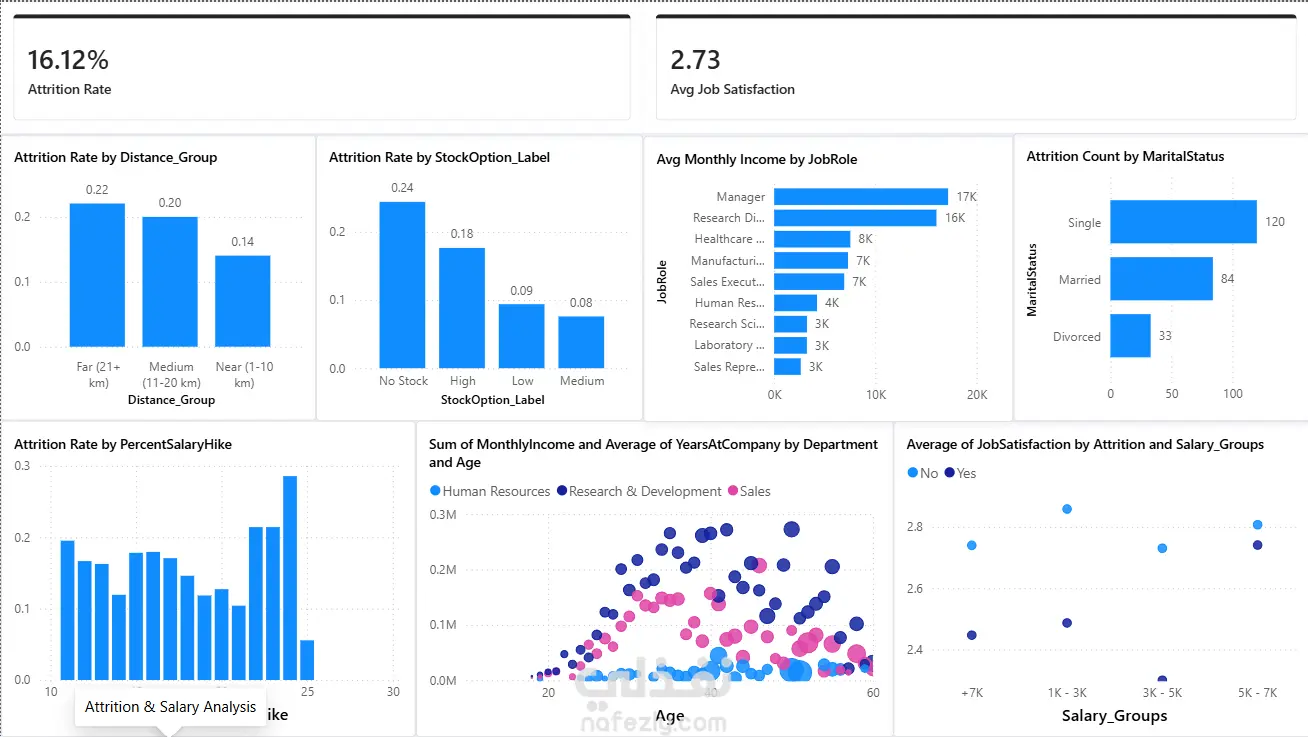
Task: Select the shortest PercentSalaryHike bar at 25
Action: coord(307,660)
